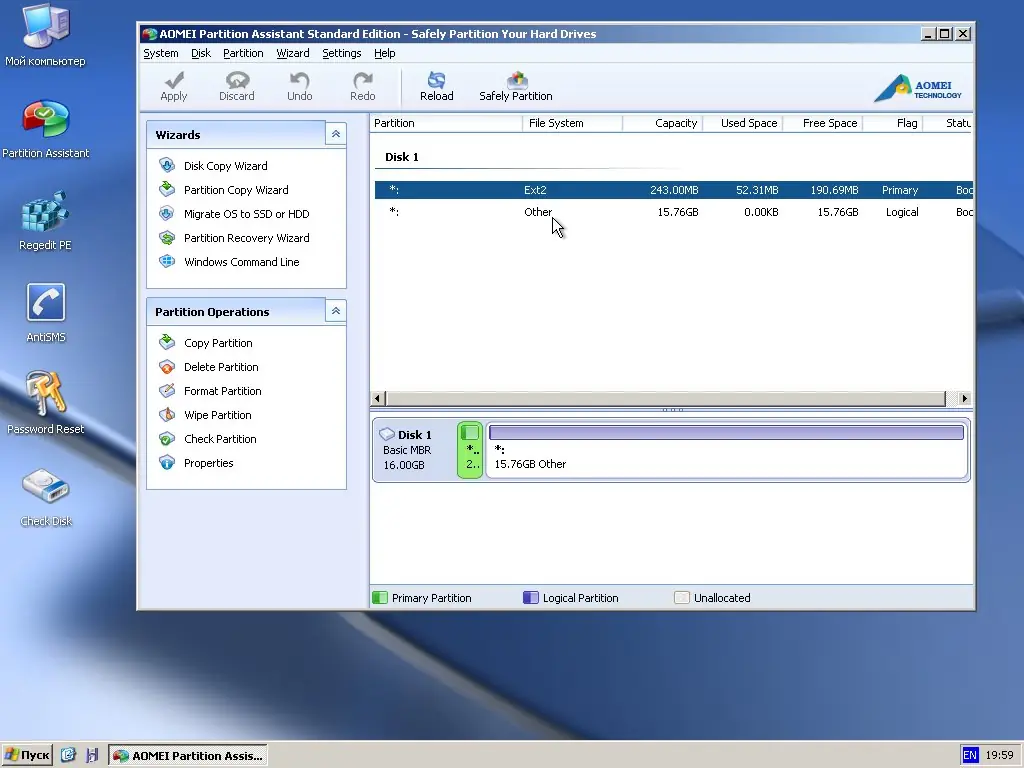Click the Reload toolbar icon
Screen dimensions: 1024x768
436,86
